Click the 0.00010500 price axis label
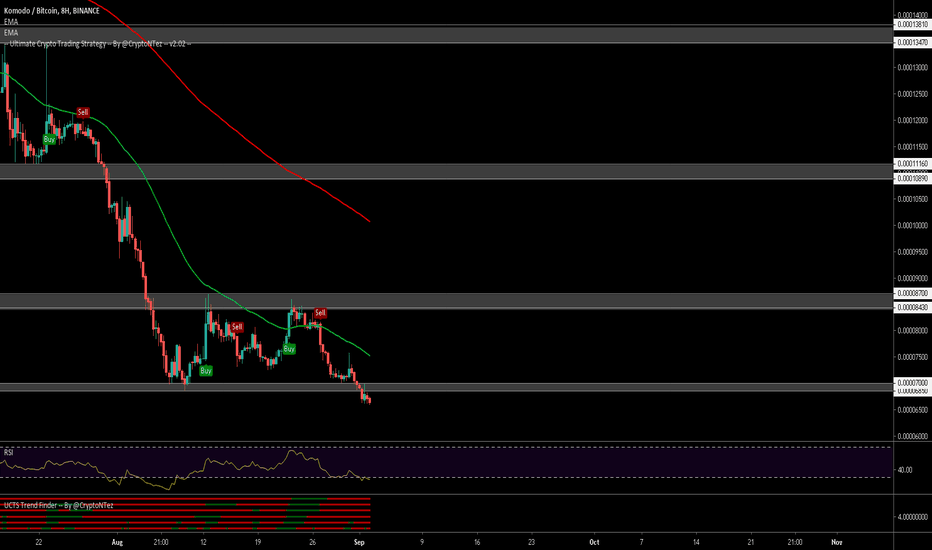932x550 pixels. pyautogui.click(x=912, y=199)
